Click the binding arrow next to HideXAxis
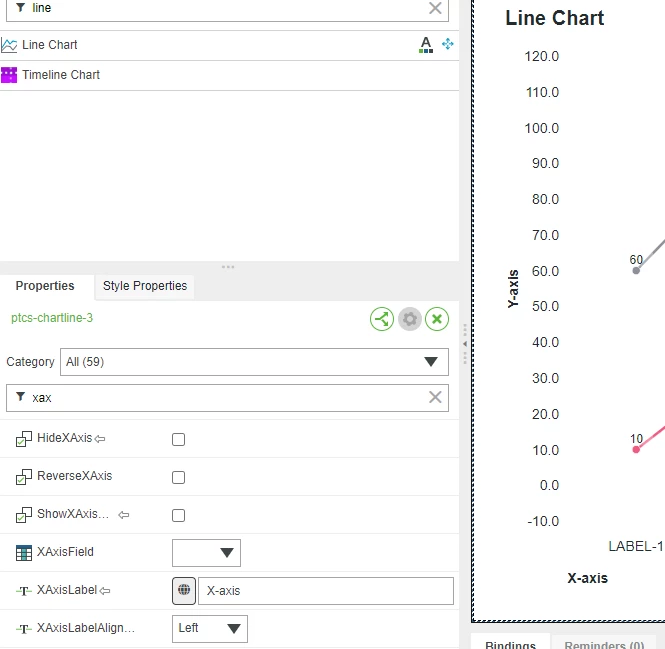 click(x=100, y=439)
